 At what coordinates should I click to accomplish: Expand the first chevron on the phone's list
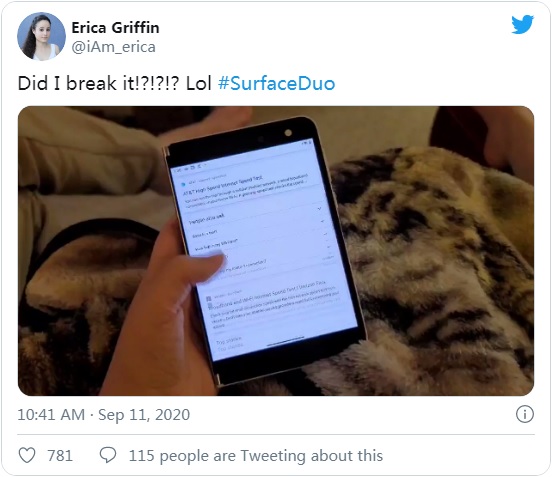click(x=319, y=209)
